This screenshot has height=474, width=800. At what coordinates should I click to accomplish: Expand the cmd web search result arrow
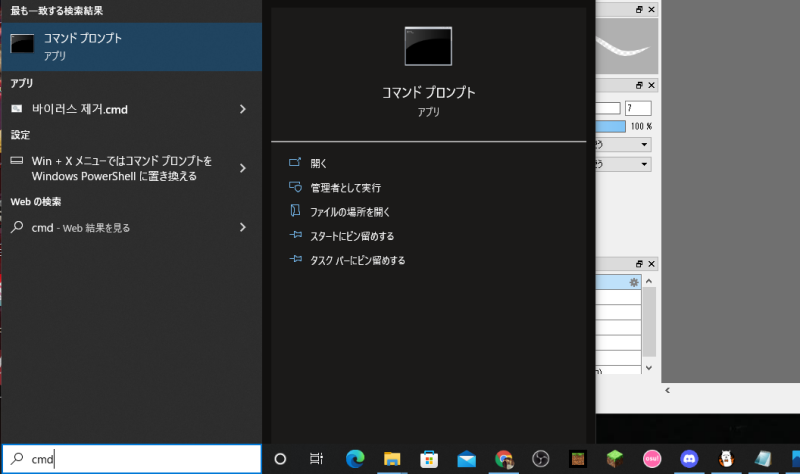[243, 228]
